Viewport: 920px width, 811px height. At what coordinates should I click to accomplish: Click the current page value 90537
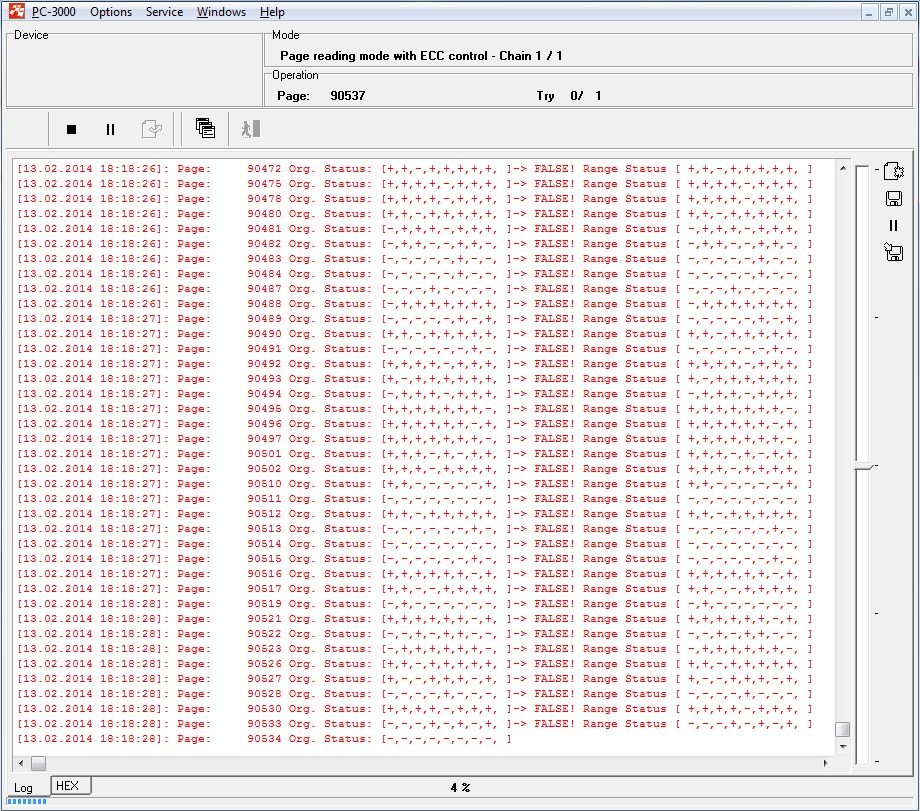coord(347,96)
